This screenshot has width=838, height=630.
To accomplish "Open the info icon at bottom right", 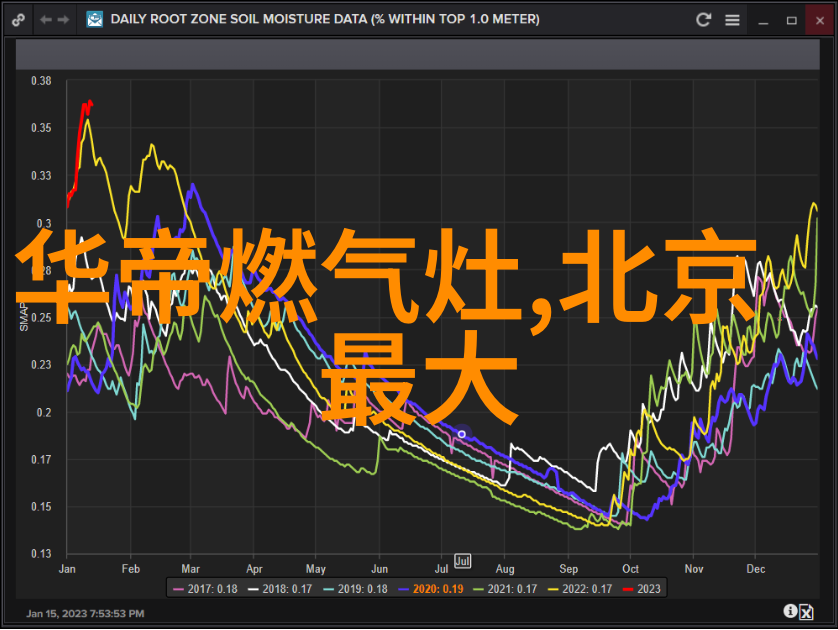I will point(790,611).
